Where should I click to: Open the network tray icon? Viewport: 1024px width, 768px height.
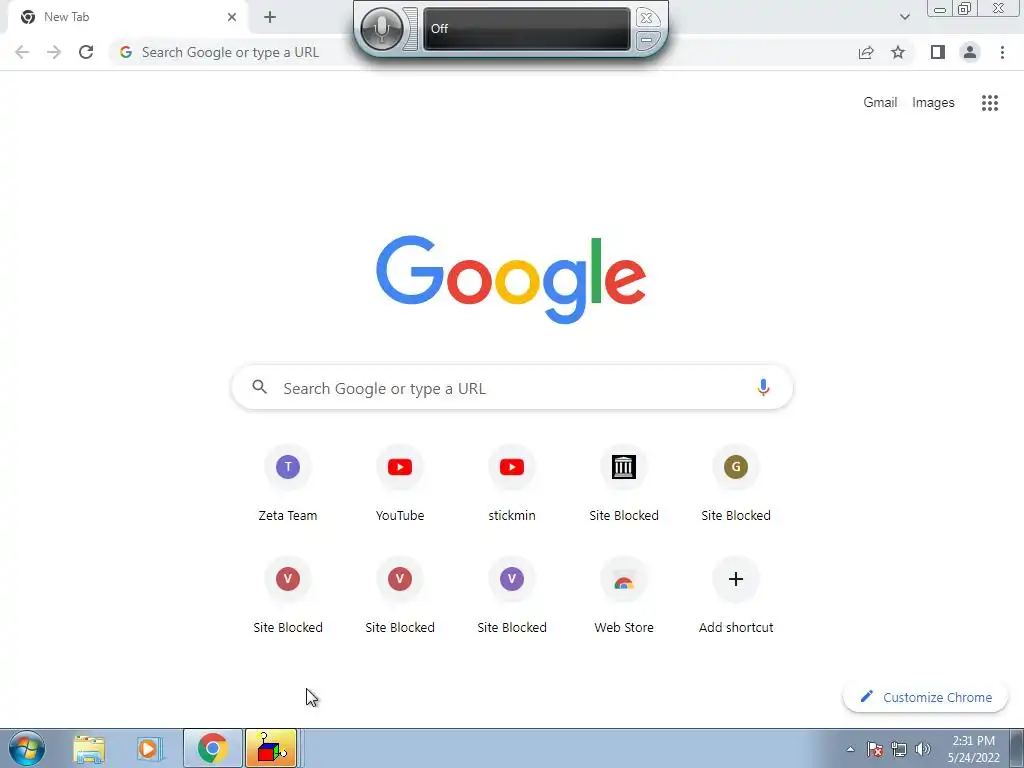point(899,749)
